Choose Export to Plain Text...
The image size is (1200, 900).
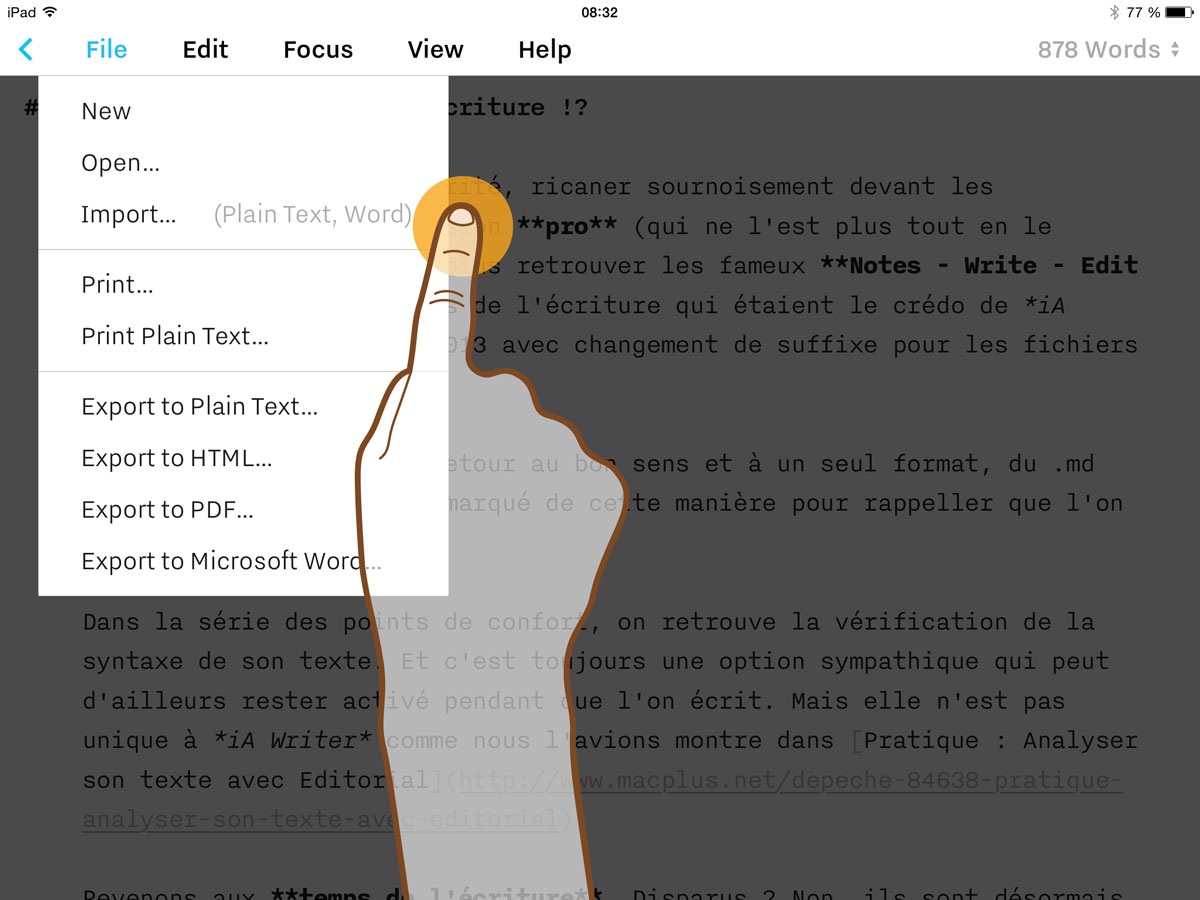point(243,407)
